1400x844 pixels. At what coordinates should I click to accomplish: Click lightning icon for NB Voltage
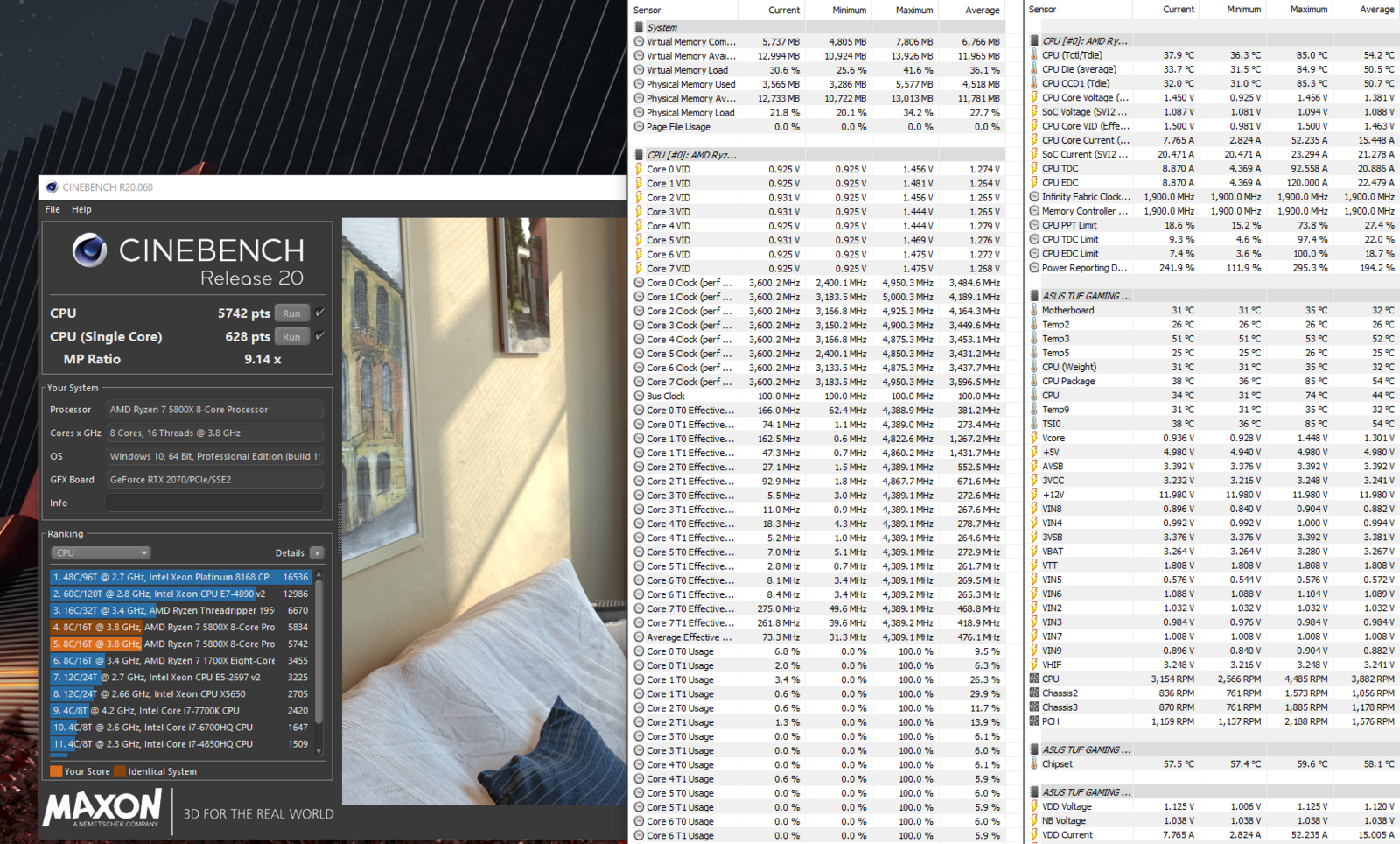click(1034, 820)
